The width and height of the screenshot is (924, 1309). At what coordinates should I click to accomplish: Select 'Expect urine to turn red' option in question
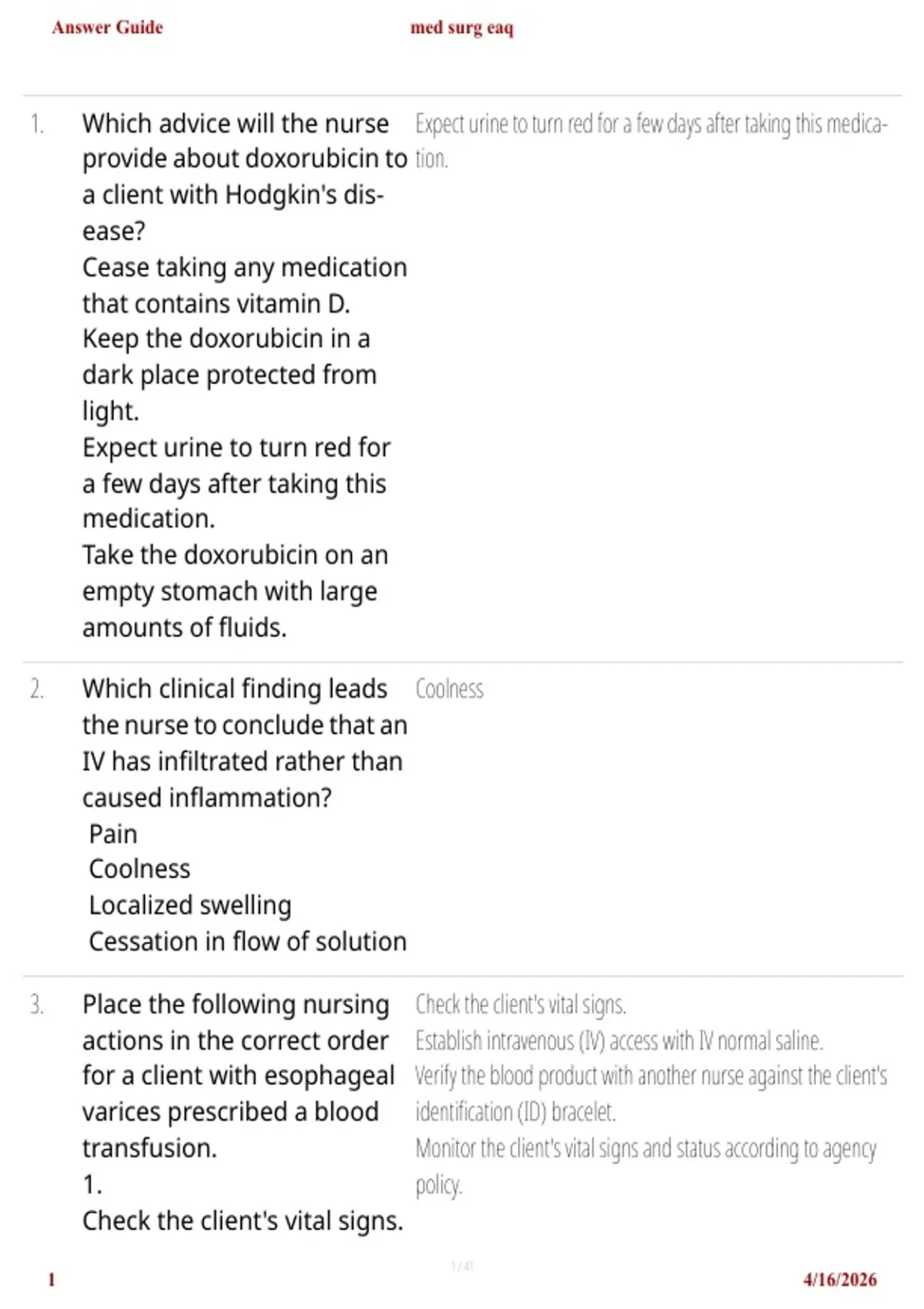click(236, 483)
